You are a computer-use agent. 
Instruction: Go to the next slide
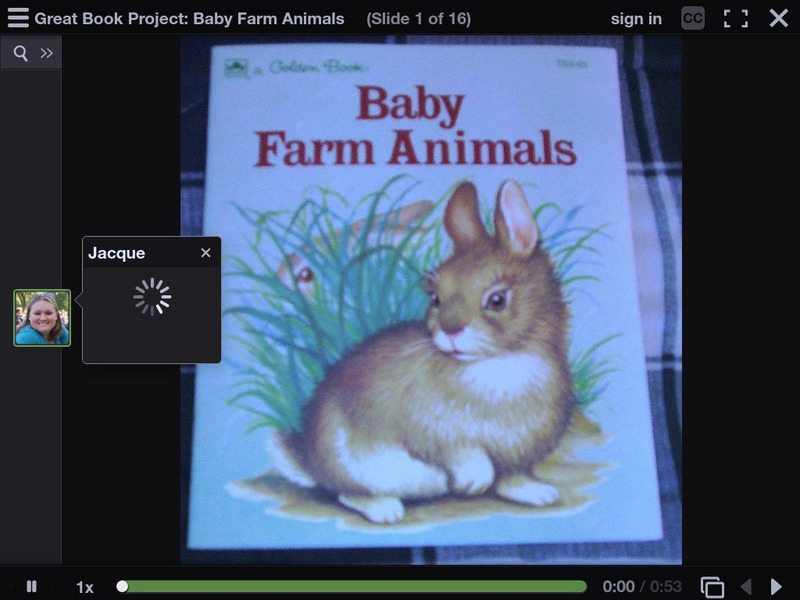(x=776, y=587)
